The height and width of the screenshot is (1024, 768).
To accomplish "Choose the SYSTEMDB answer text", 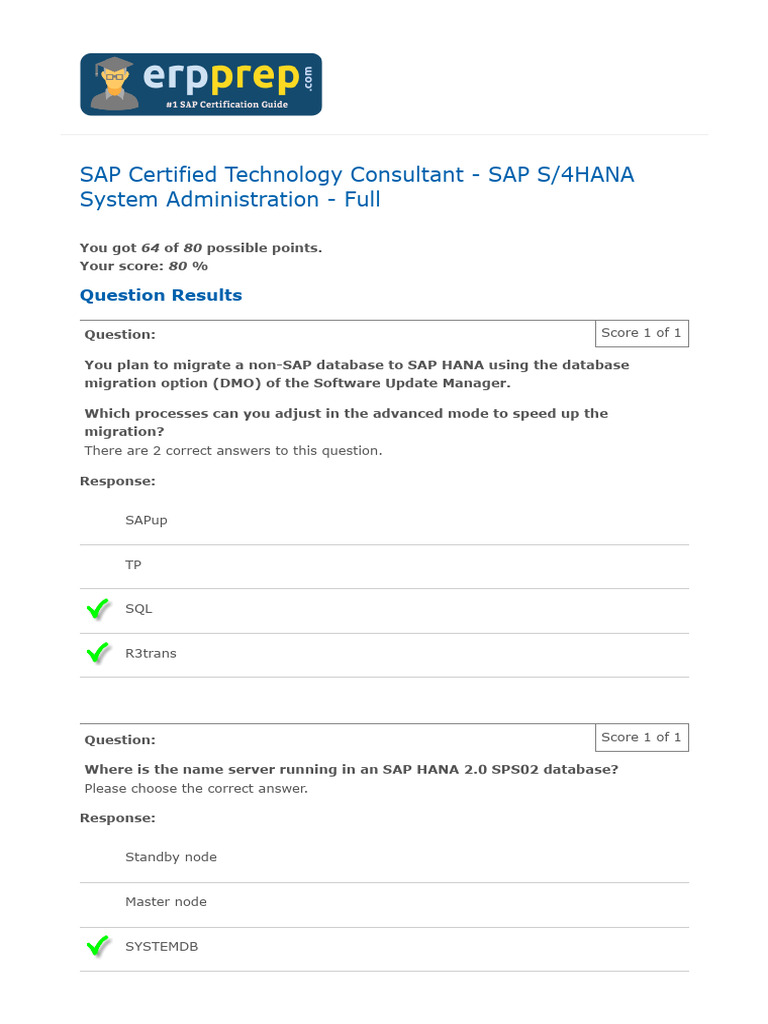I will [x=161, y=946].
